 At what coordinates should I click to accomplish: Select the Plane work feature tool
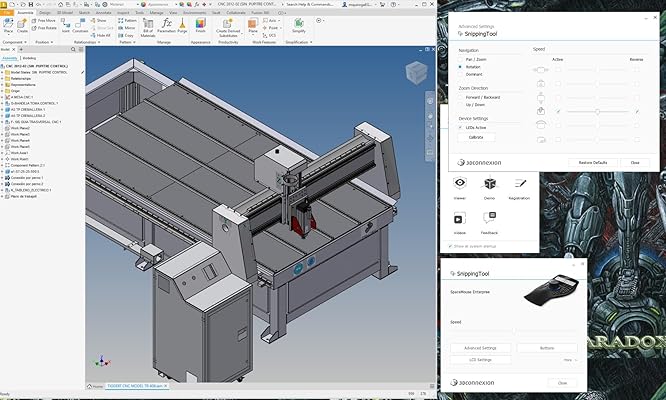pos(253,23)
